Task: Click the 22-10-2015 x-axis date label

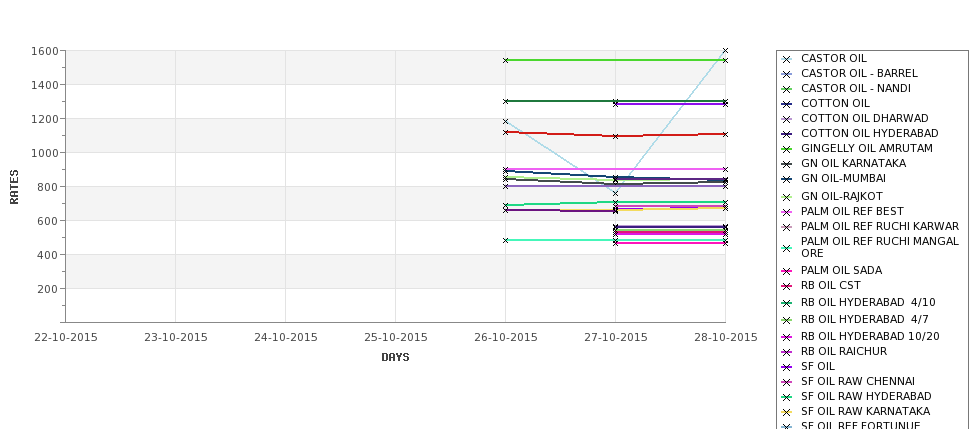Action: pyautogui.click(x=66, y=338)
